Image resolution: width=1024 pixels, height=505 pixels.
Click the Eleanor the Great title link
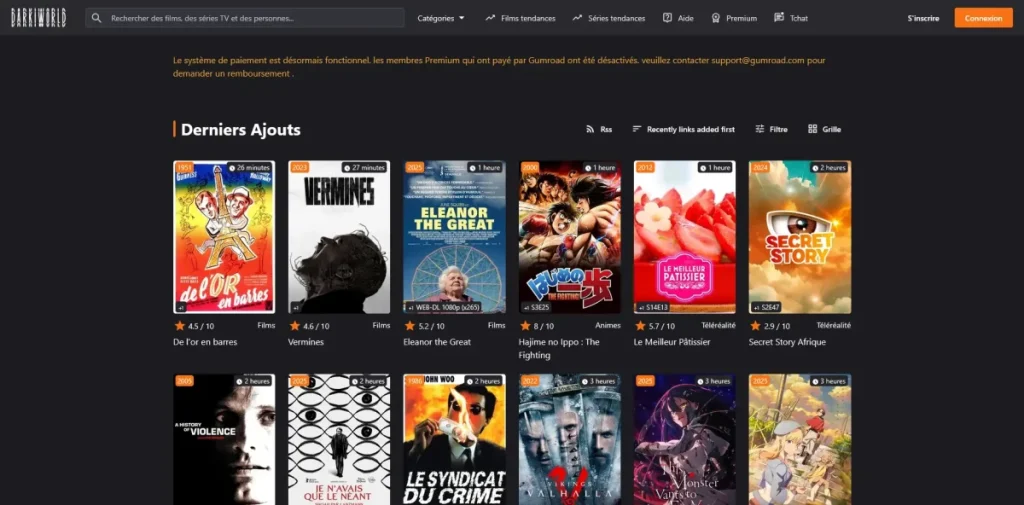pyautogui.click(x=437, y=342)
